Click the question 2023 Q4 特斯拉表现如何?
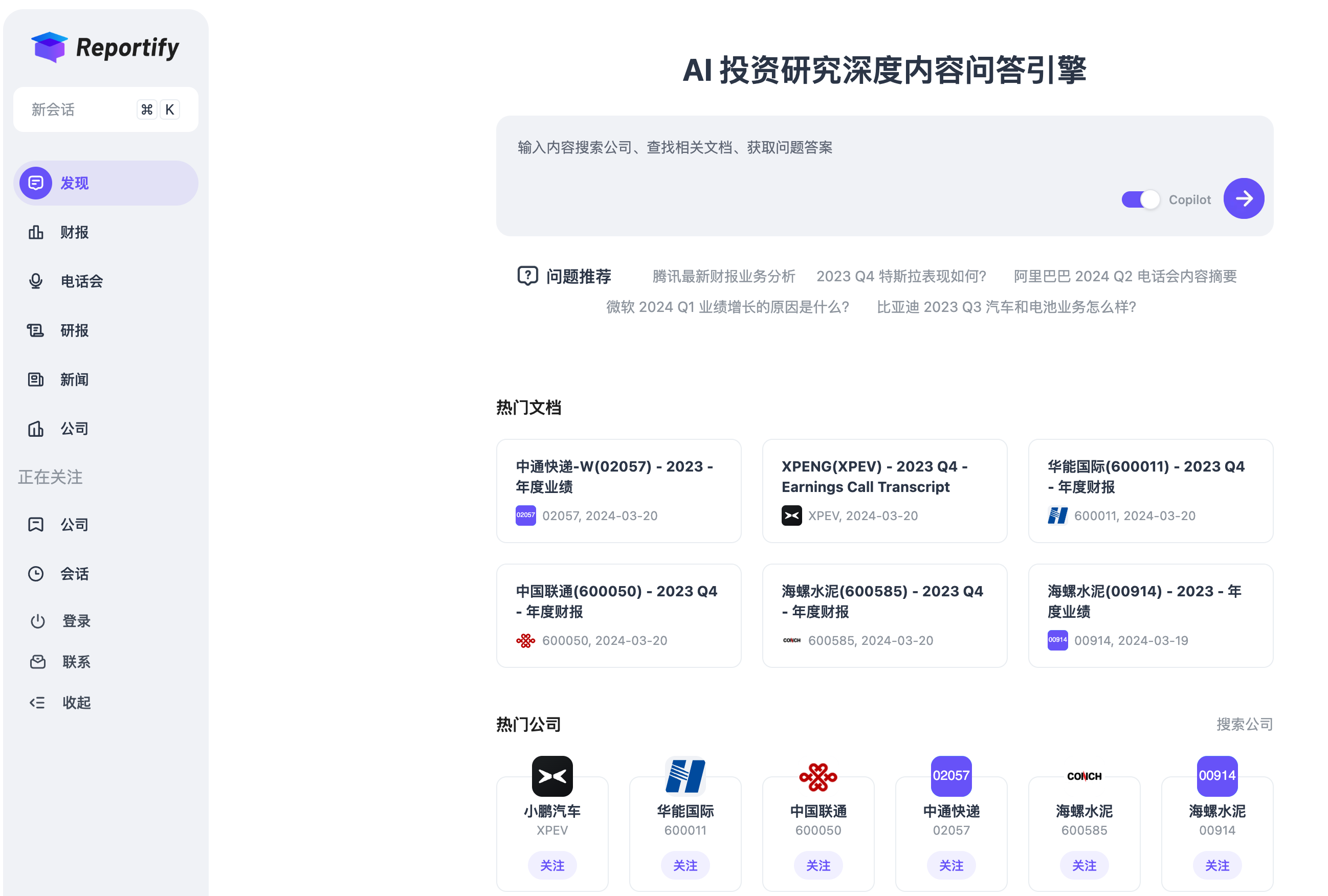Screen dimensions: 1328x896 point(902,276)
